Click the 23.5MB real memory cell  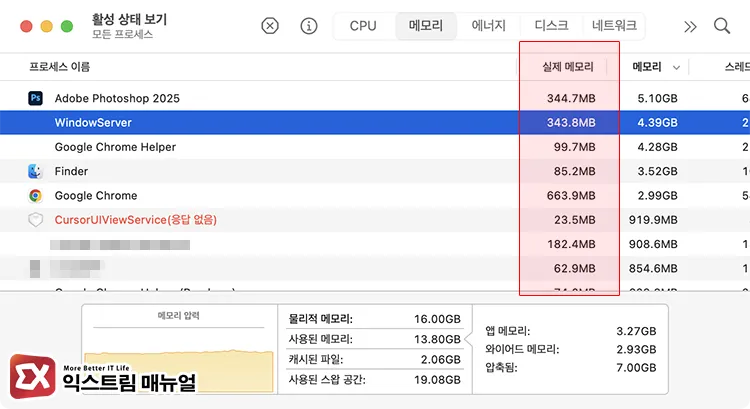[x=574, y=220]
